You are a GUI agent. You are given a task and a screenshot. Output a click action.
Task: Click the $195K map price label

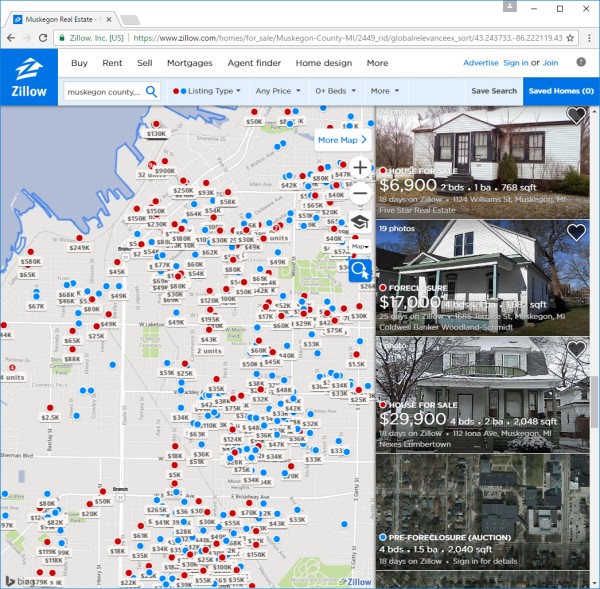[210, 319]
